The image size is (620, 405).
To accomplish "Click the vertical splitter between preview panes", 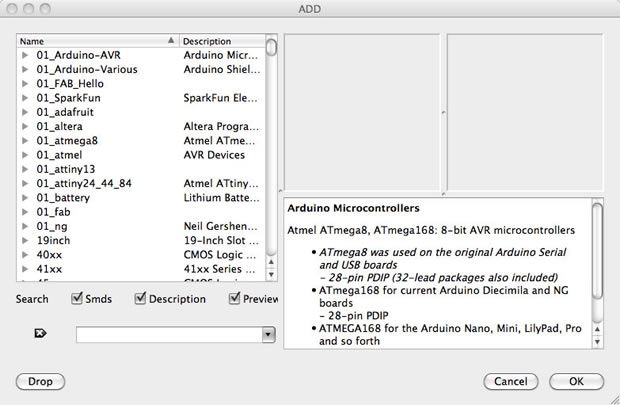I will (x=441, y=113).
